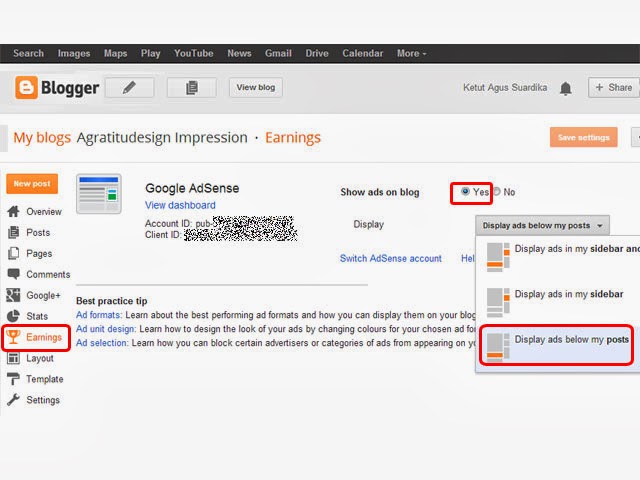The height and width of the screenshot is (480, 640).
Task: Open Images in the Google bar
Action: coord(74,53)
